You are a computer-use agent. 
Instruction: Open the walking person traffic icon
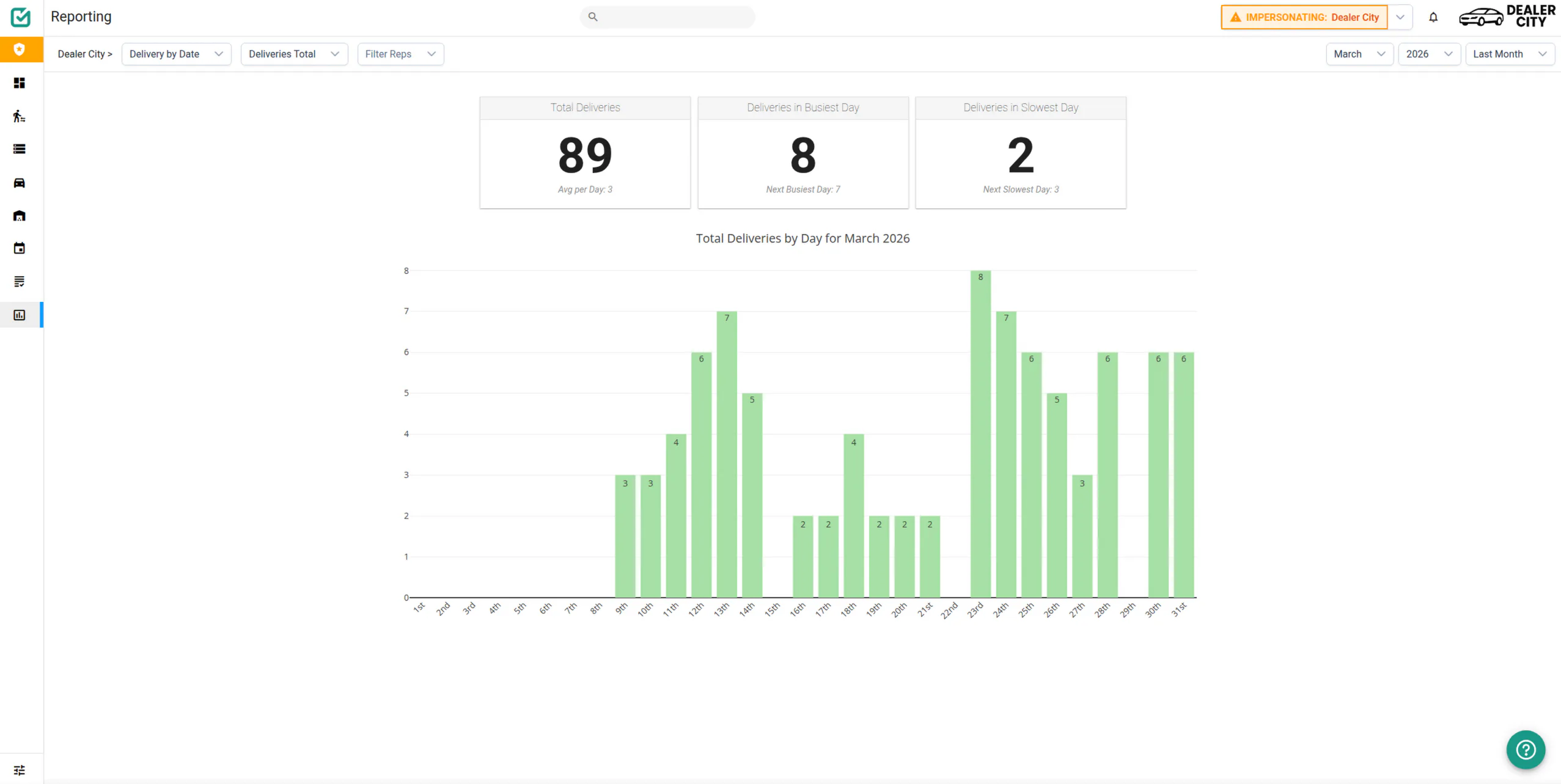click(x=20, y=116)
